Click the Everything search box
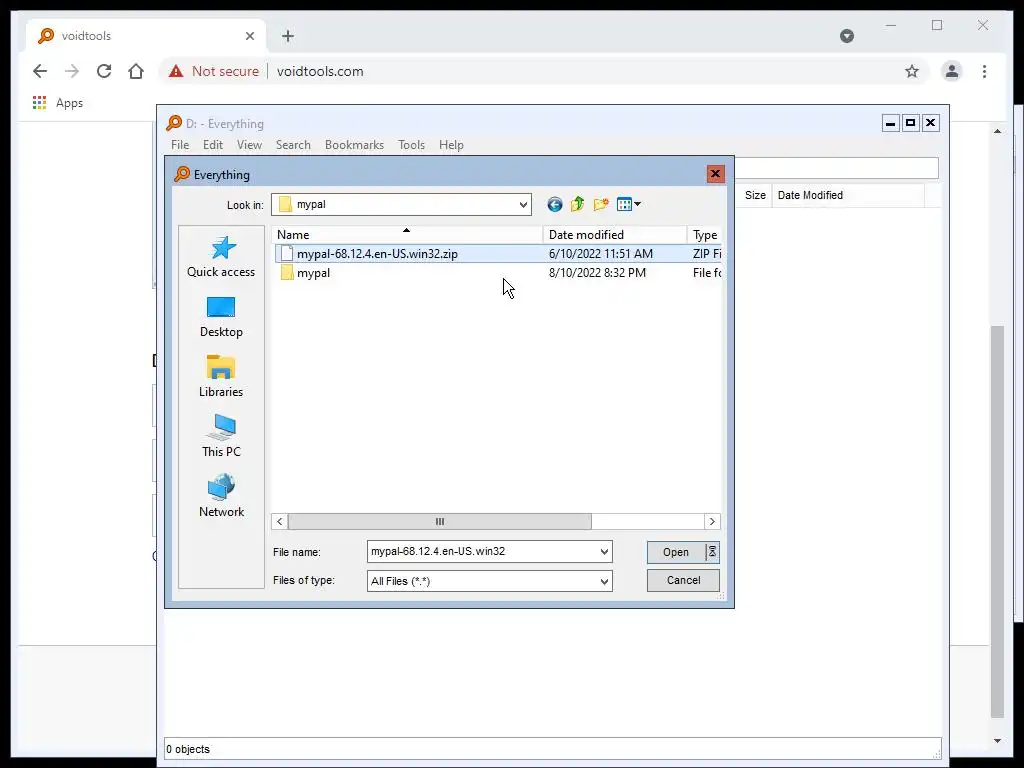 tap(836, 168)
